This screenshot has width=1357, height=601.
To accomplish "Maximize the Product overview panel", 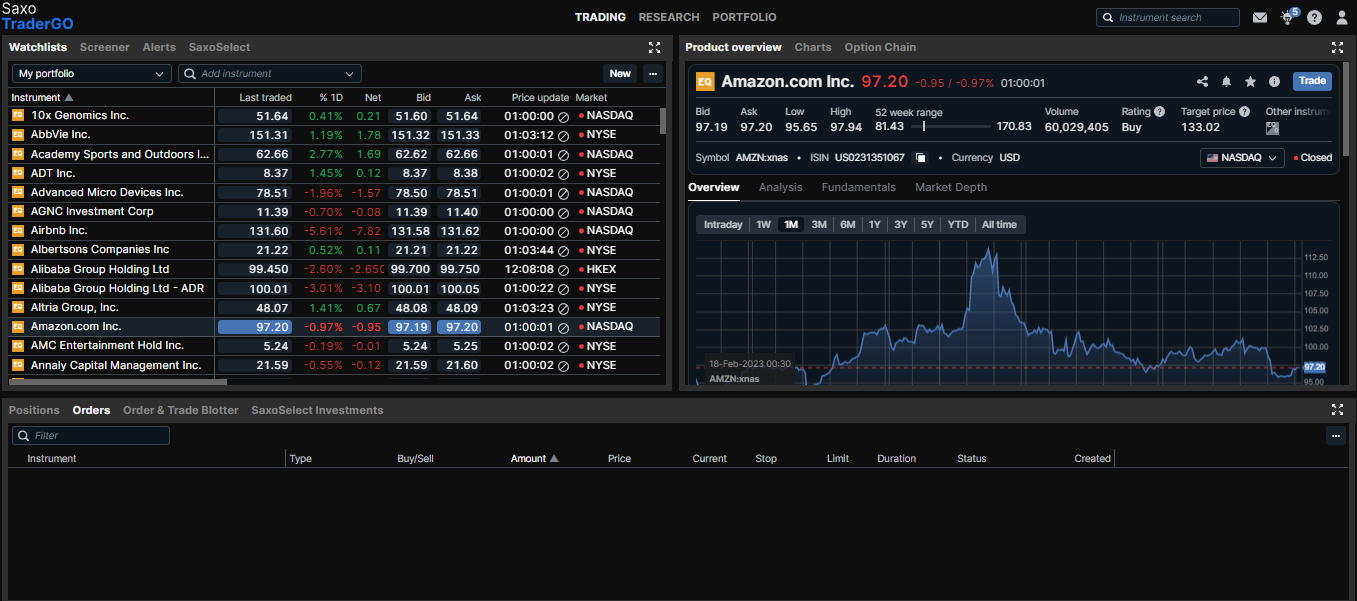I will pos(1337,47).
